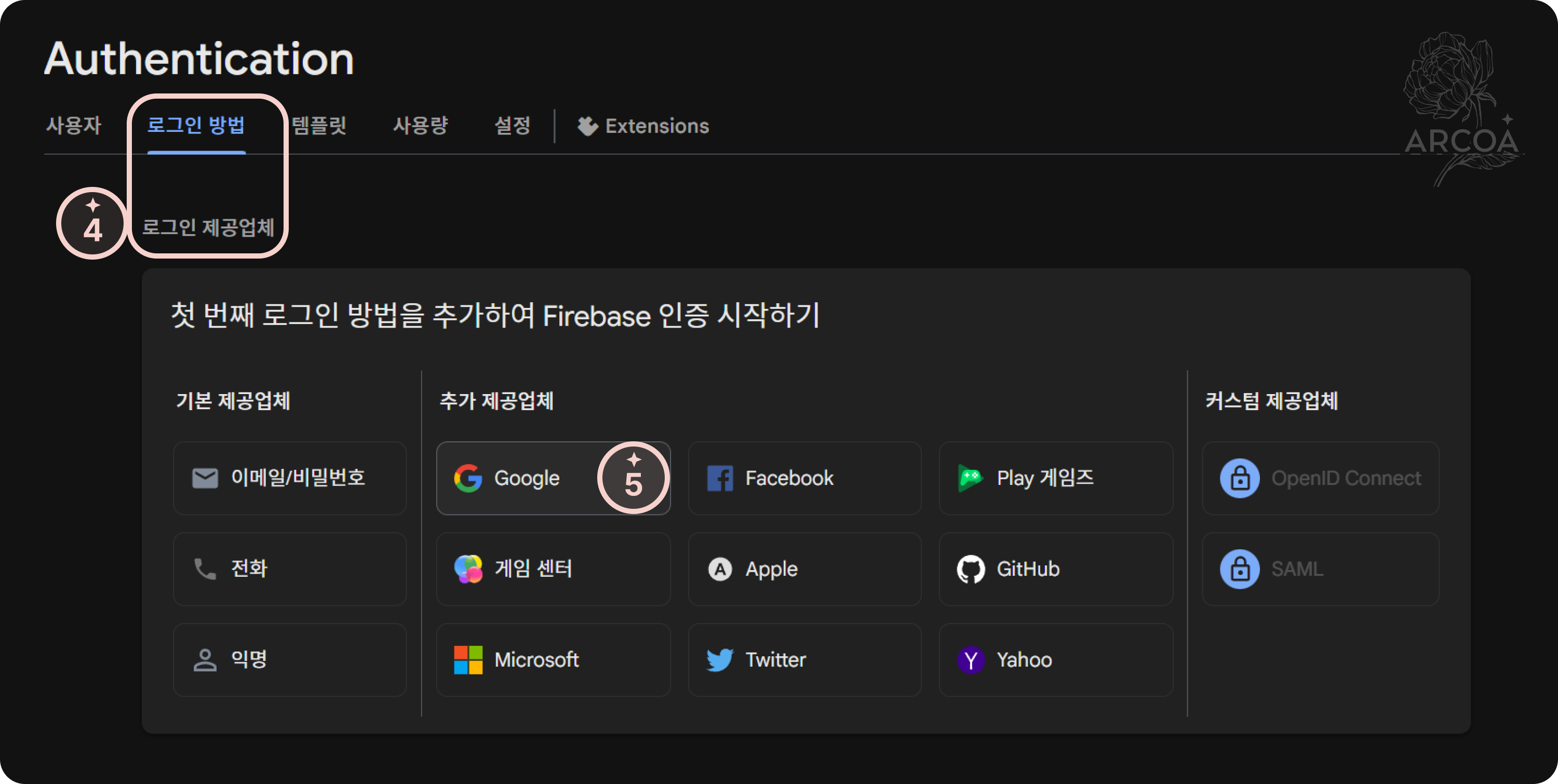Image resolution: width=1558 pixels, height=784 pixels.
Task: Click the SAML lock icon
Action: click(x=1240, y=569)
